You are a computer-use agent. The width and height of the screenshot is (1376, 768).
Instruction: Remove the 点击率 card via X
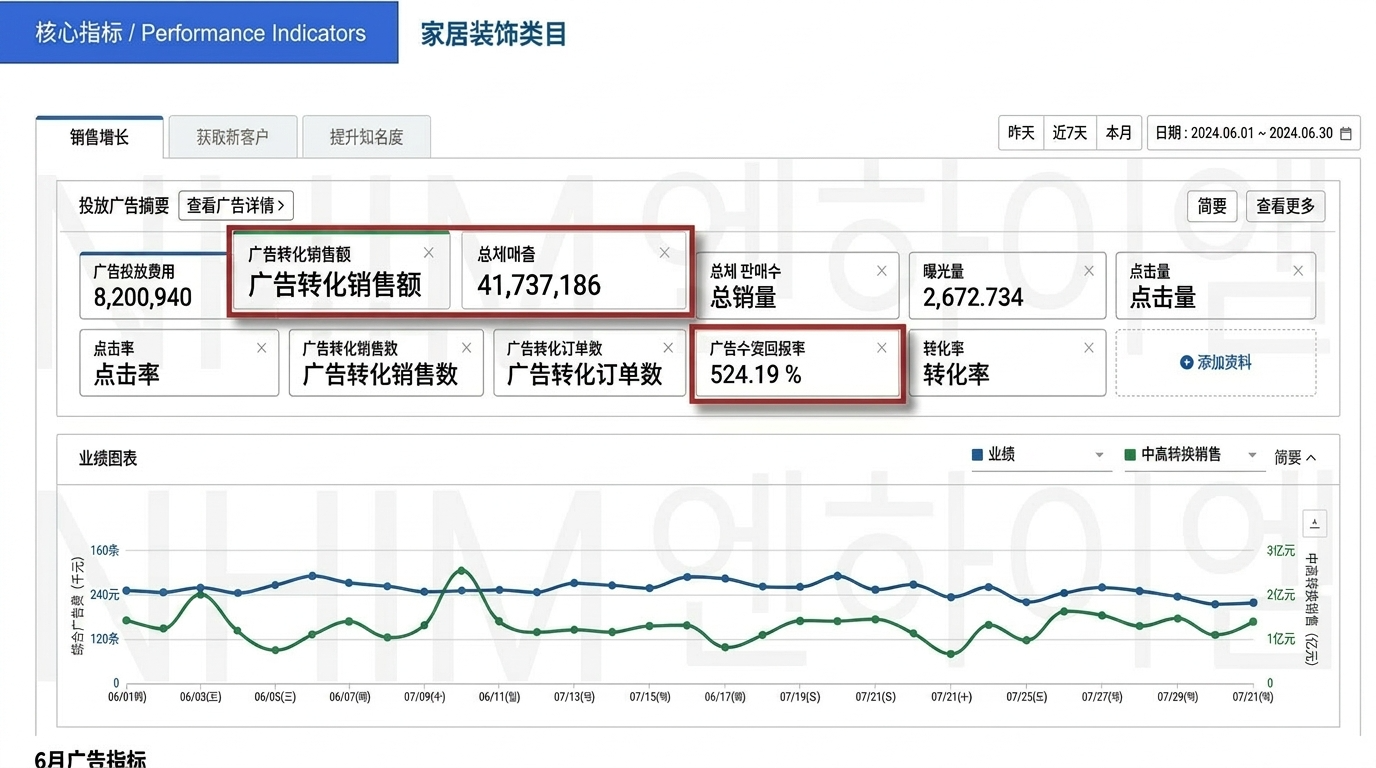(262, 348)
